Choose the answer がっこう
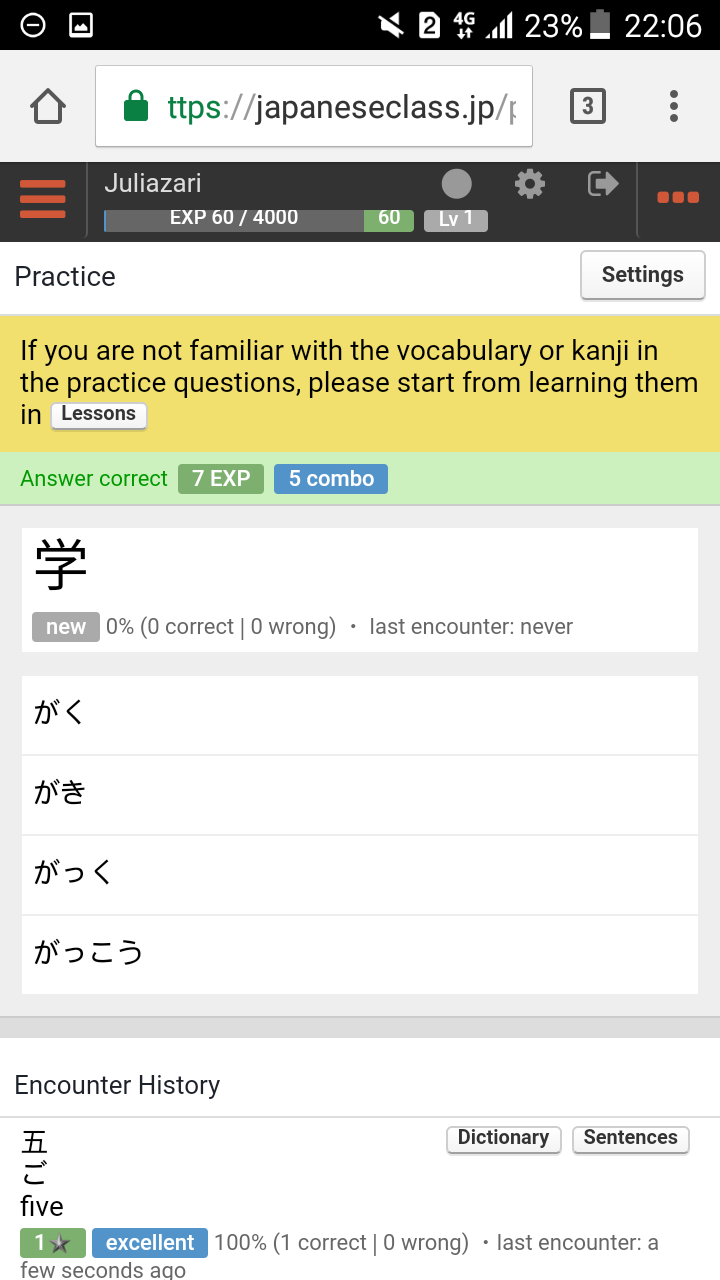The image size is (720, 1280). 360,954
